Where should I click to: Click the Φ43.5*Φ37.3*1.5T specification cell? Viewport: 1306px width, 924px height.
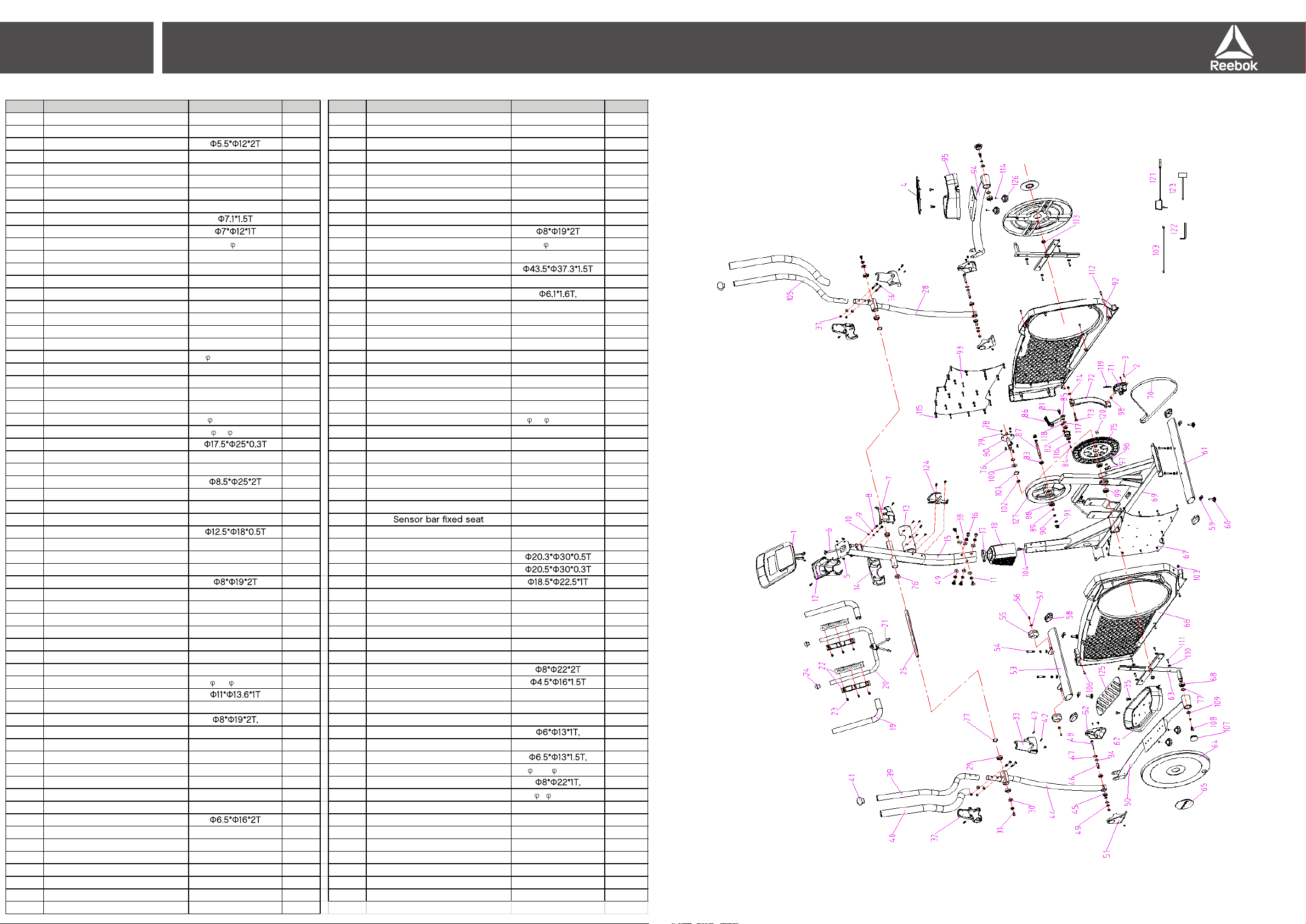558,269
